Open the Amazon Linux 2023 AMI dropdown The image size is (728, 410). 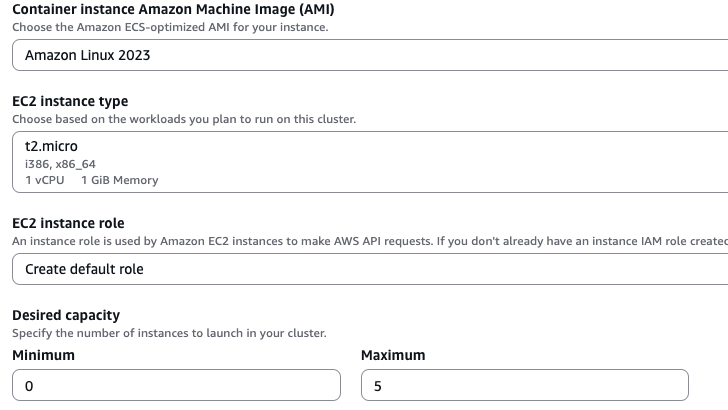click(x=370, y=55)
